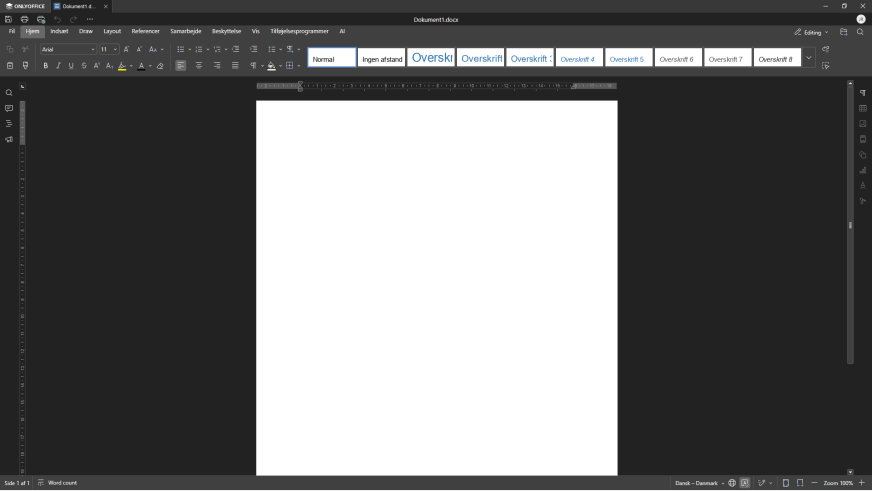The image size is (872, 491).
Task: Open the left sidebar Comments panel
Action: click(x=9, y=108)
